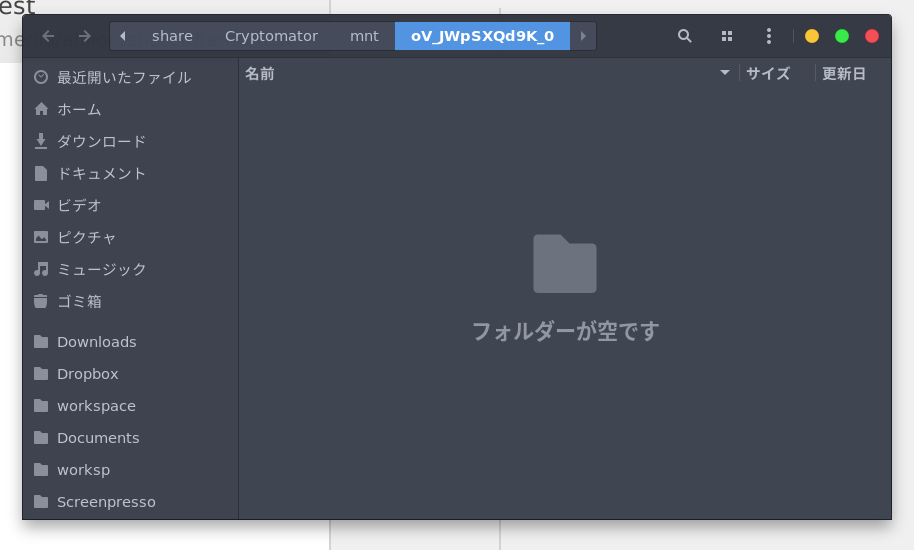Select the Cryptomator path segment

tap(271, 36)
